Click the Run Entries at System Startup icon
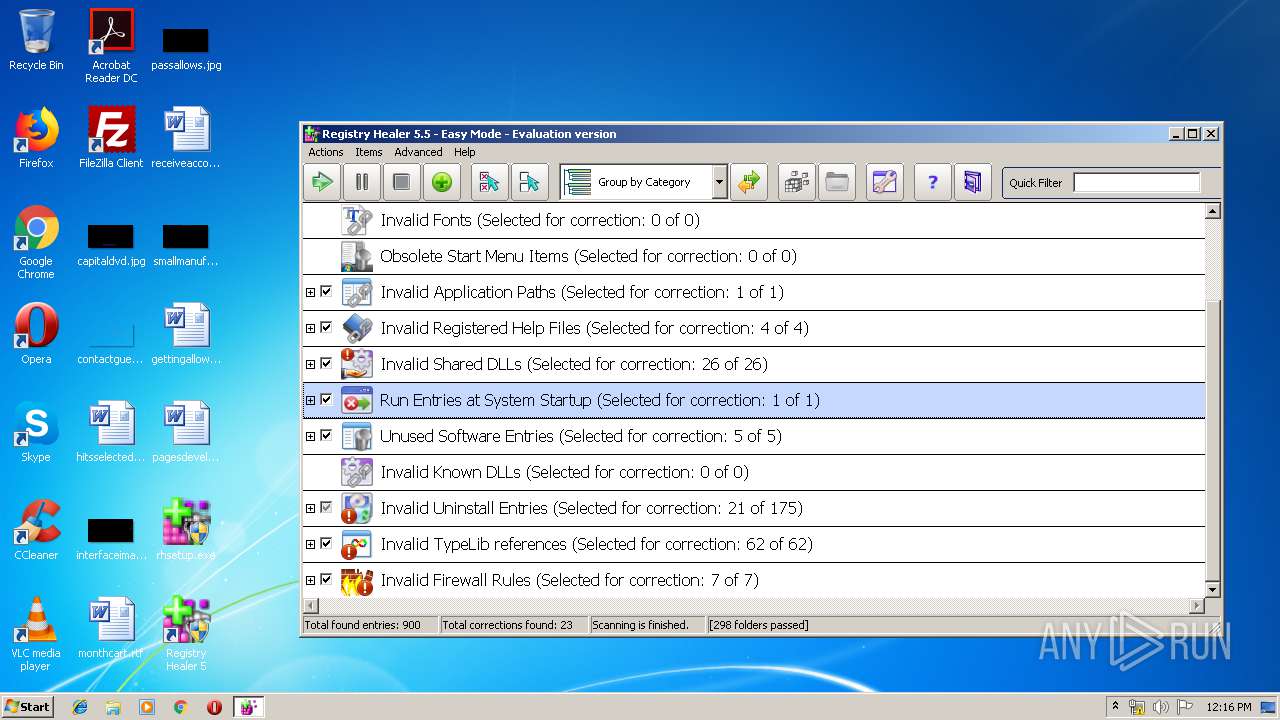 pyautogui.click(x=357, y=400)
